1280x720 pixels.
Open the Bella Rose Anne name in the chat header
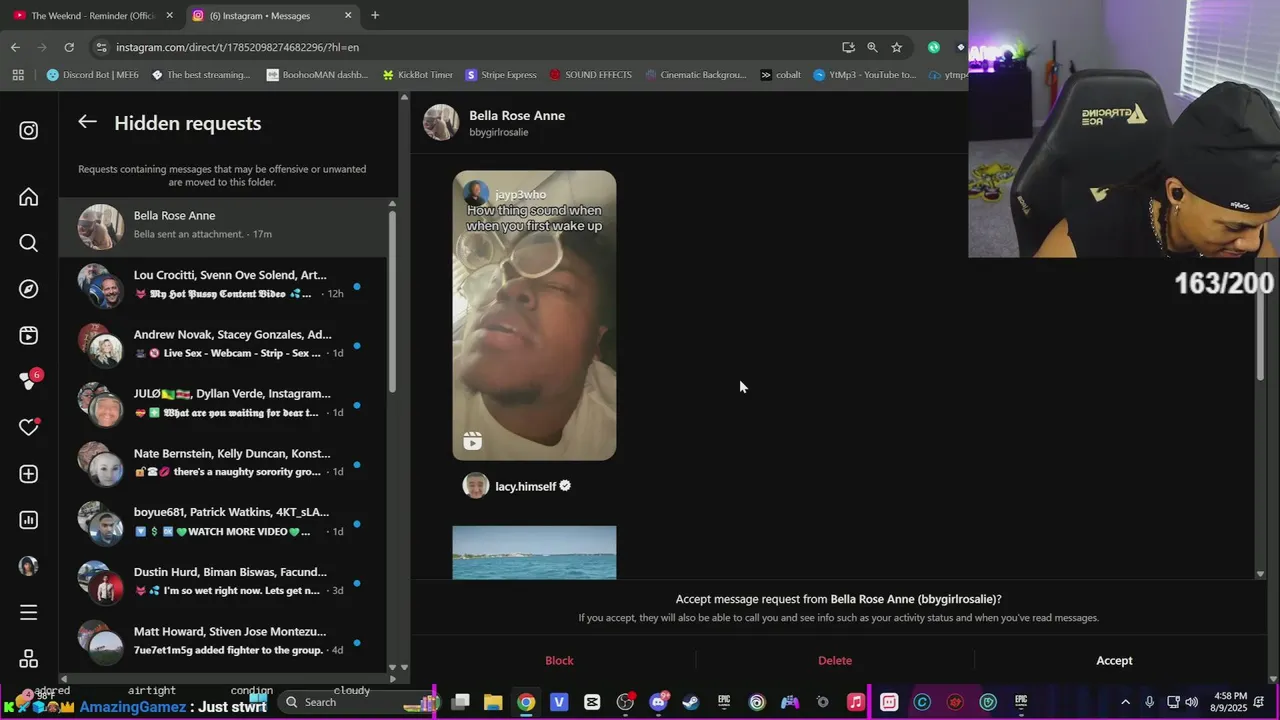(517, 115)
